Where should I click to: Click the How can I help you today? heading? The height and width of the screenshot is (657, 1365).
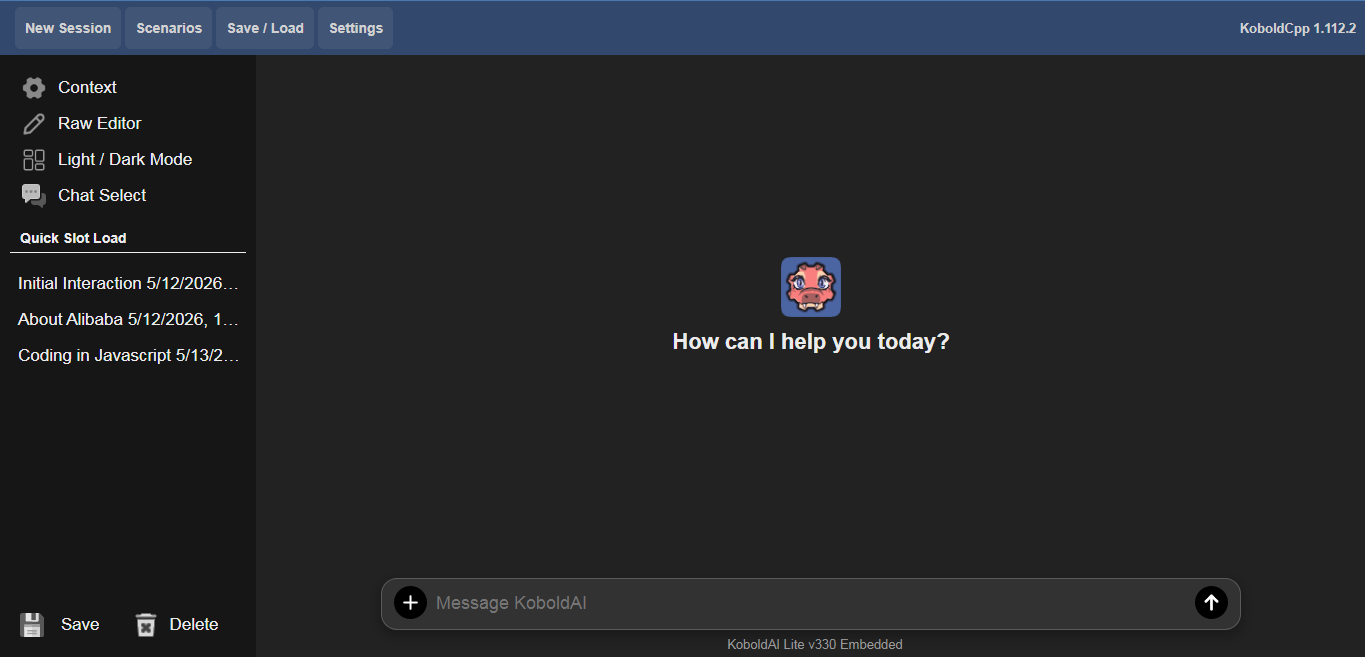tap(811, 342)
